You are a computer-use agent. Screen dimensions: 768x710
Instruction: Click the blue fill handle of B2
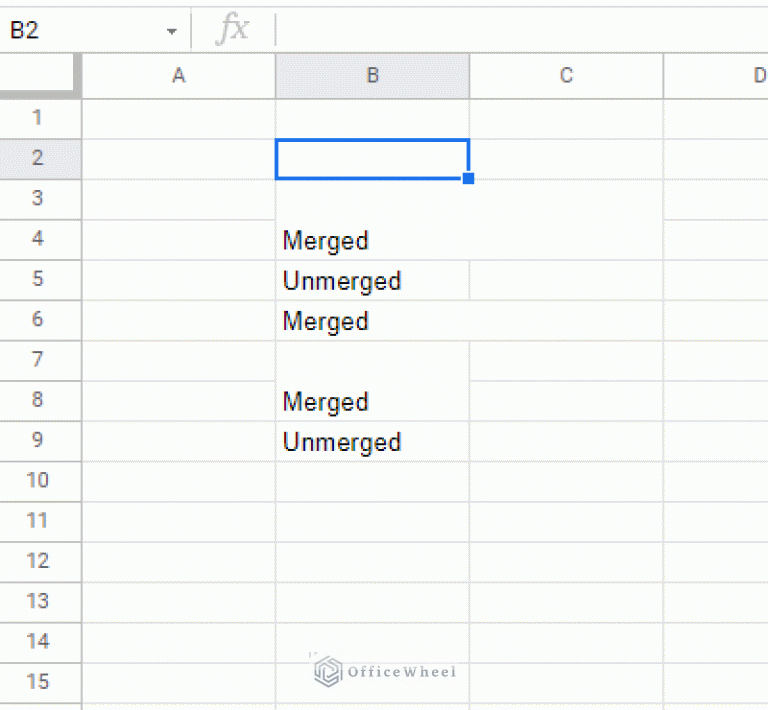(468, 178)
